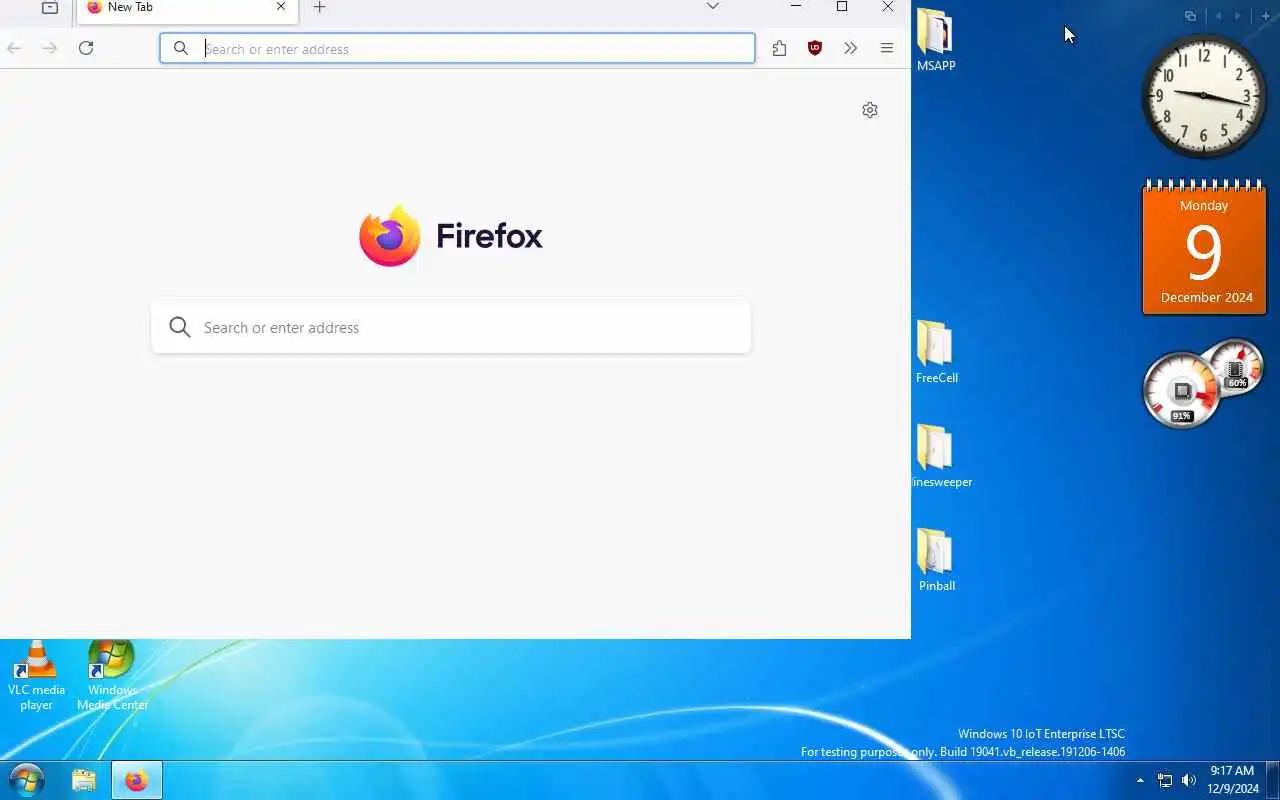Image resolution: width=1280 pixels, height=800 pixels.
Task: Go back one page
Action: (15, 48)
